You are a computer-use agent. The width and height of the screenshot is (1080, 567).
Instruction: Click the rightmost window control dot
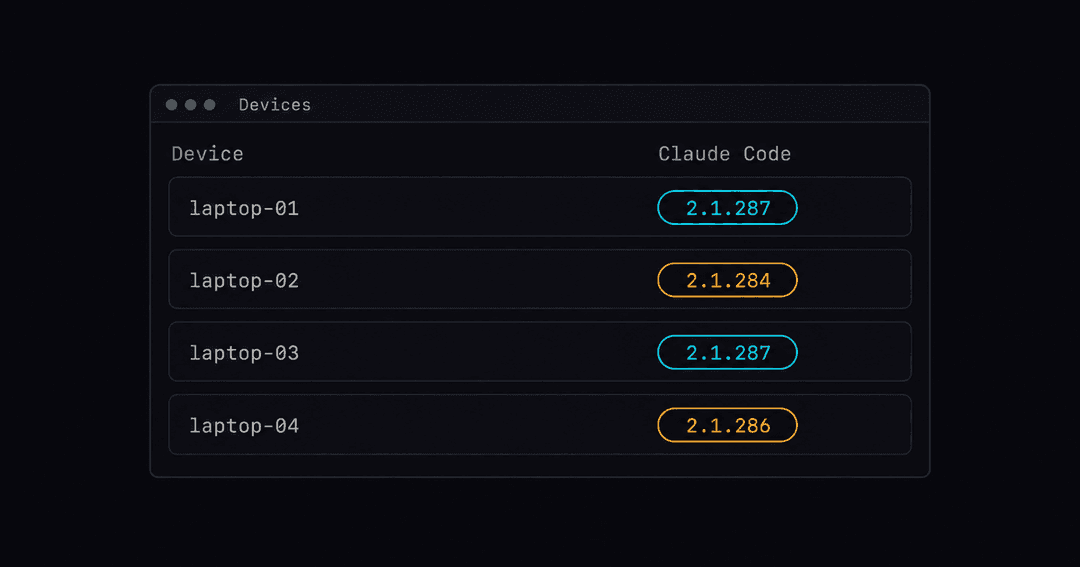click(210, 105)
